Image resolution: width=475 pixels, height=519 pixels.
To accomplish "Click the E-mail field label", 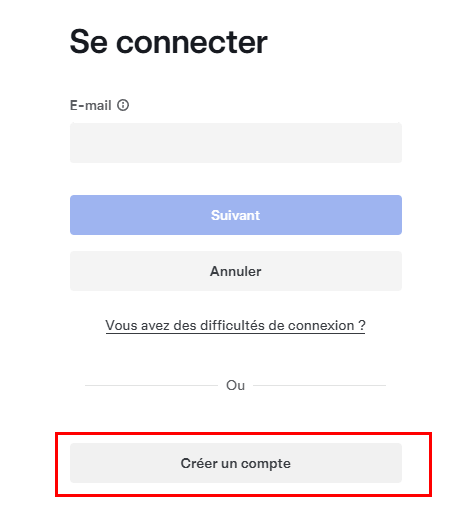I will 90,105.
